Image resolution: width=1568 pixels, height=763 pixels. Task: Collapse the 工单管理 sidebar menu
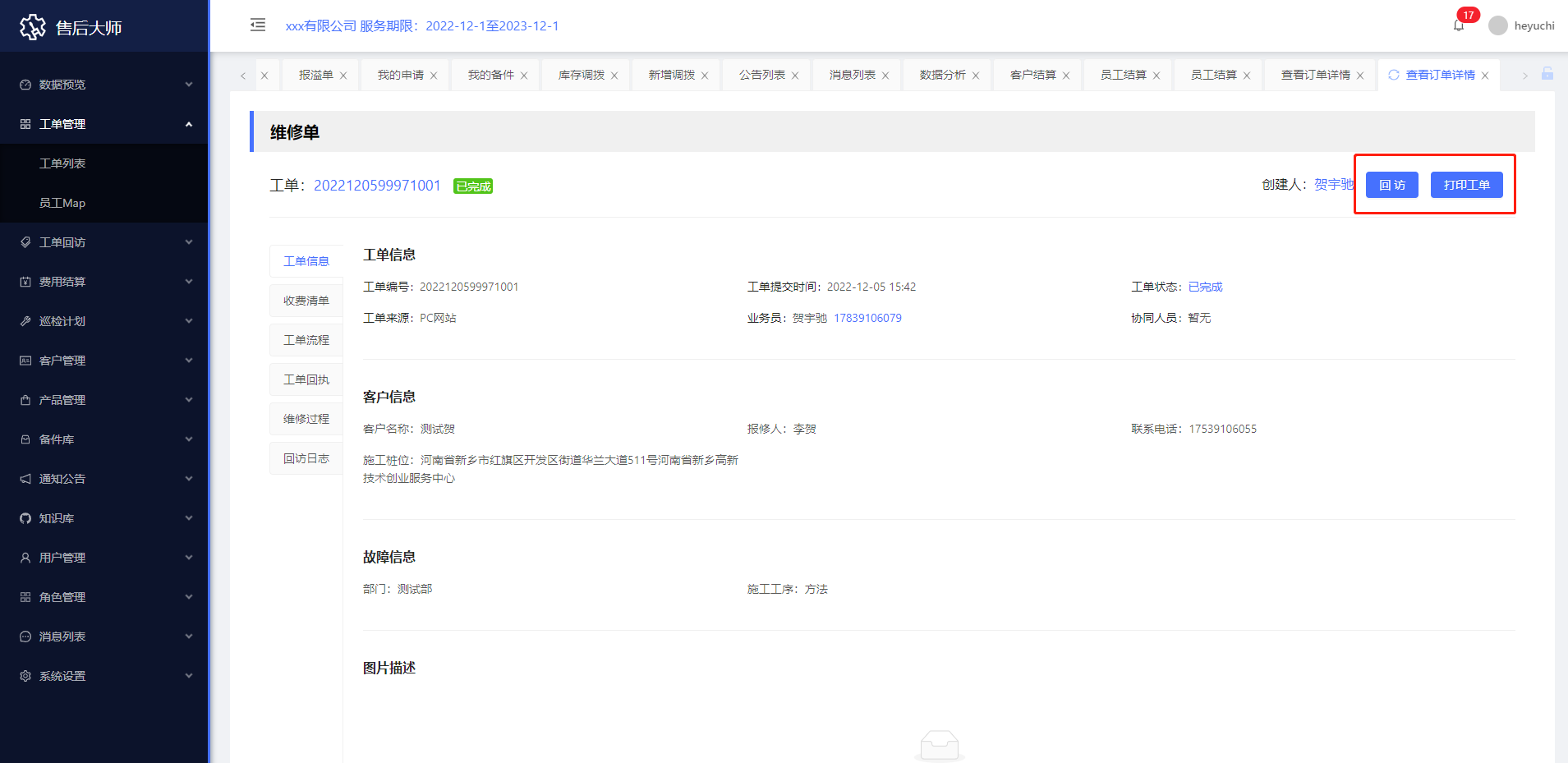point(104,124)
